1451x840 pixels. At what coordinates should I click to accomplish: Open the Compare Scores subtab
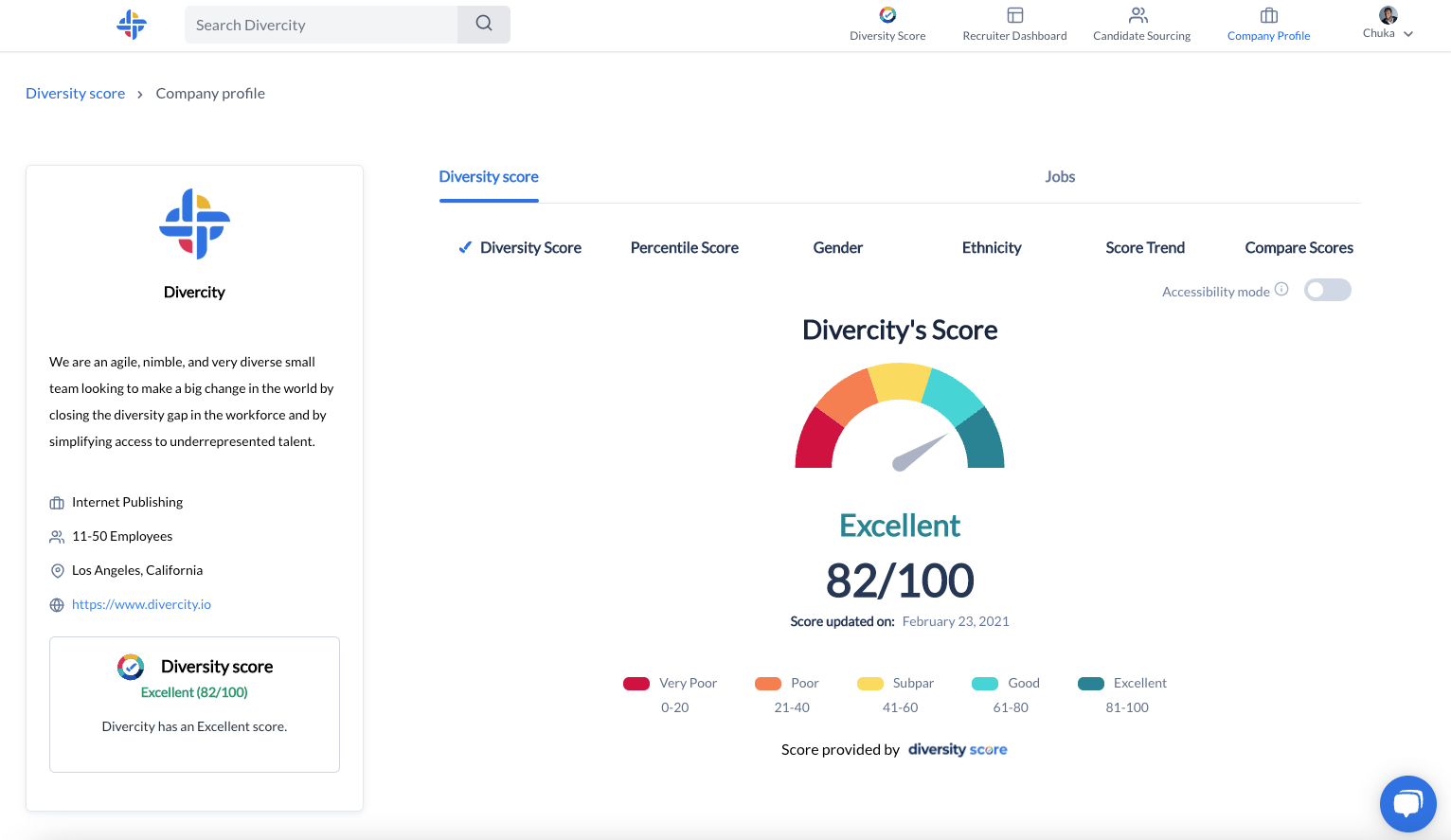[1299, 247]
